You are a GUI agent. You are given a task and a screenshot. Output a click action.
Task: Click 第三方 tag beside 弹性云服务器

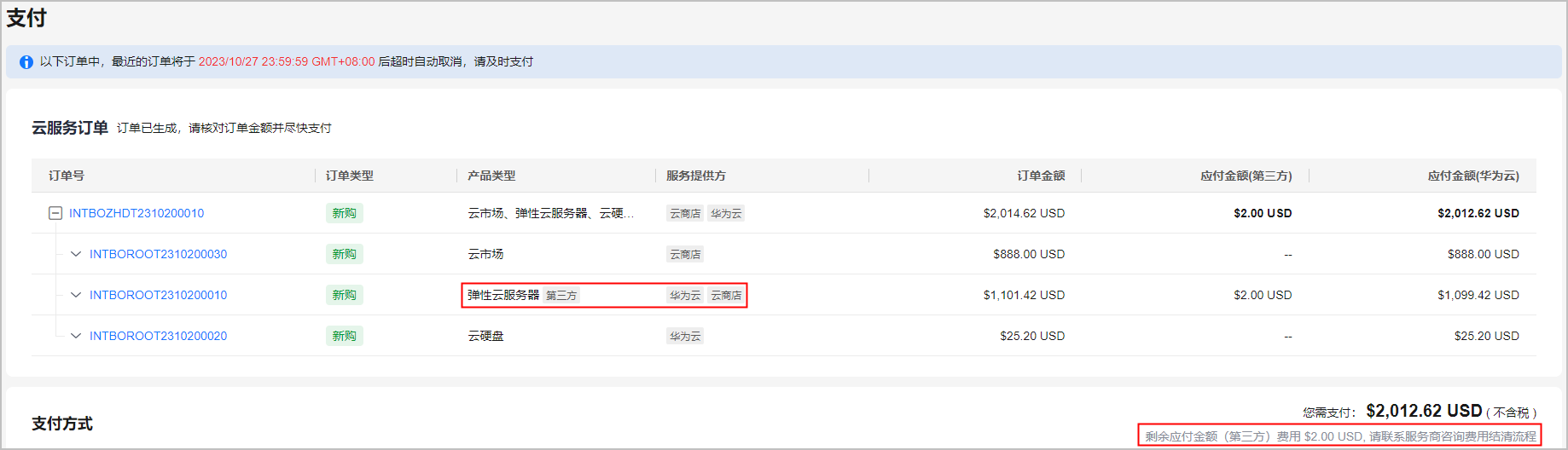561,296
